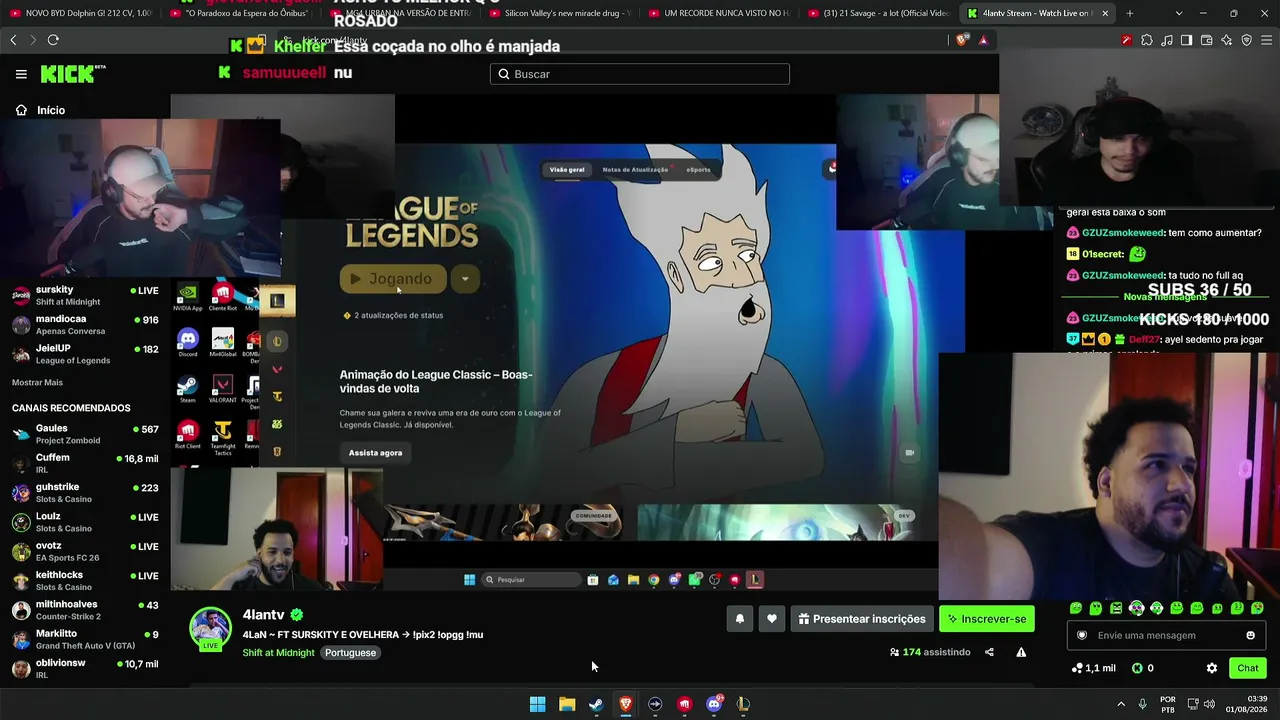Open the channel points 1,1 mil counter

pos(1093,668)
